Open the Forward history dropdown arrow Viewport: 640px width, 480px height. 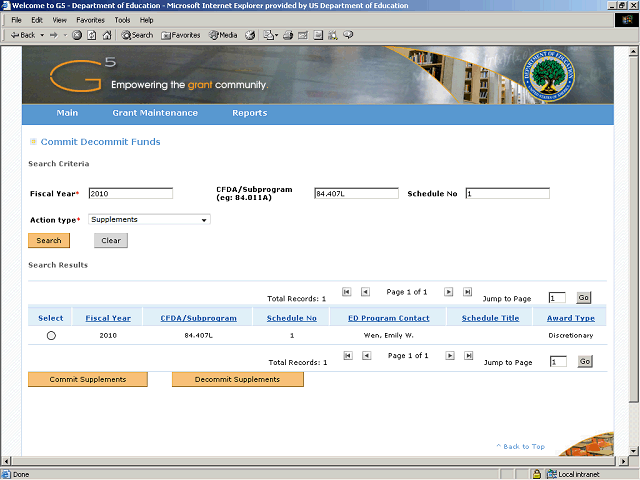(65, 36)
